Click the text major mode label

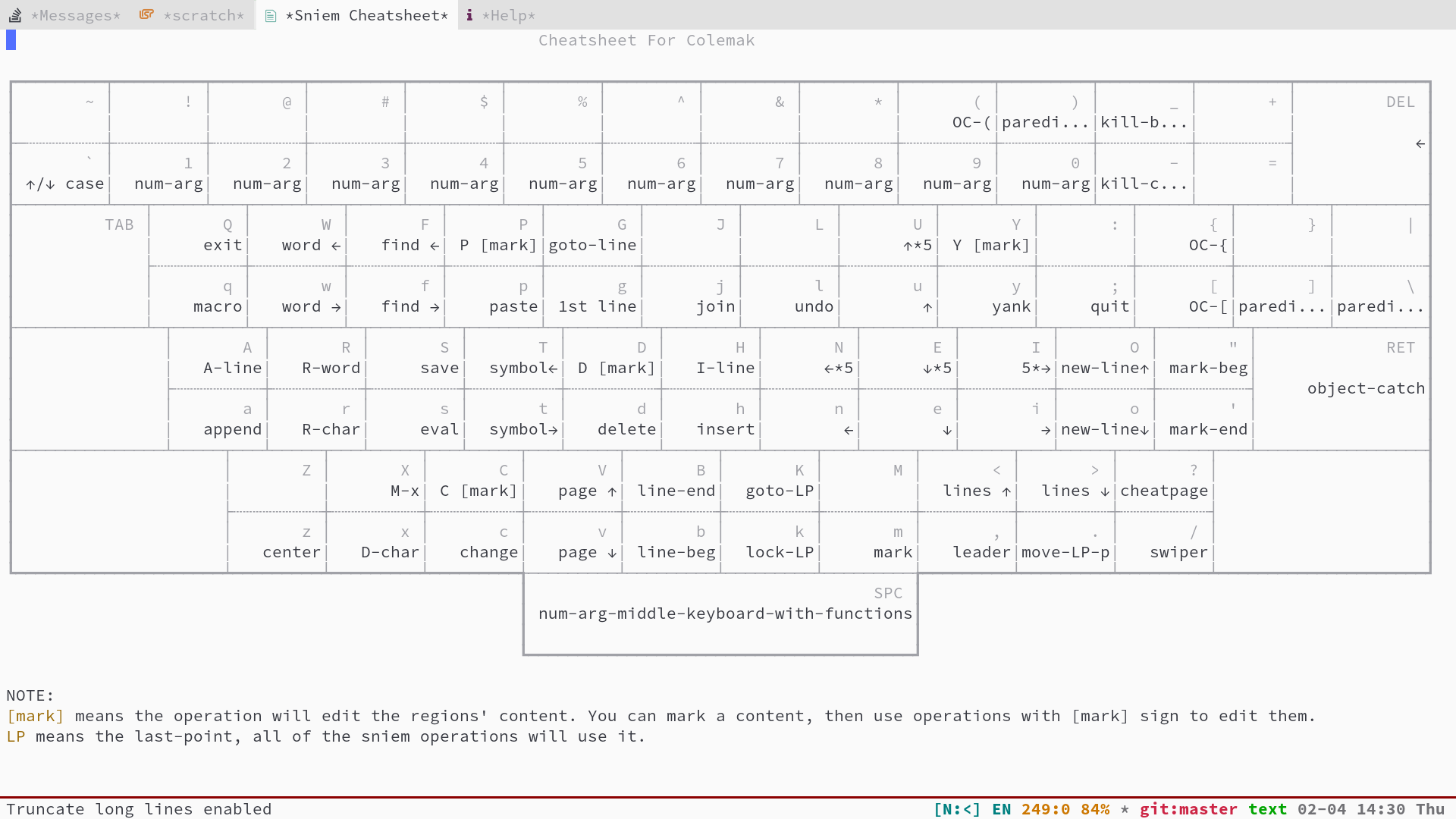(x=1267, y=809)
